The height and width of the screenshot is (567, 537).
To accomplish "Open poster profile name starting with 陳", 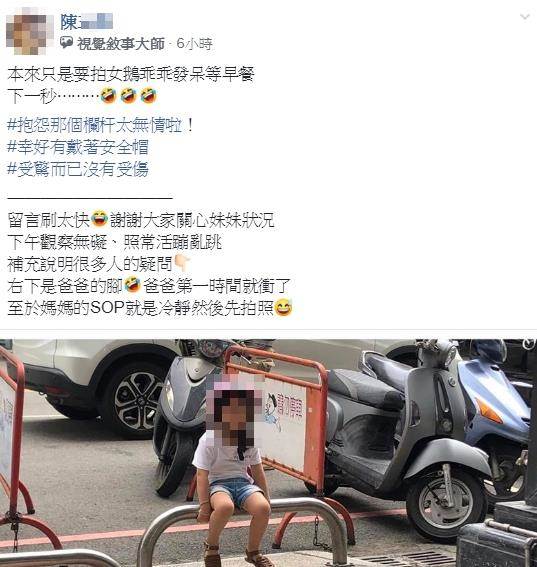I will pos(87,21).
